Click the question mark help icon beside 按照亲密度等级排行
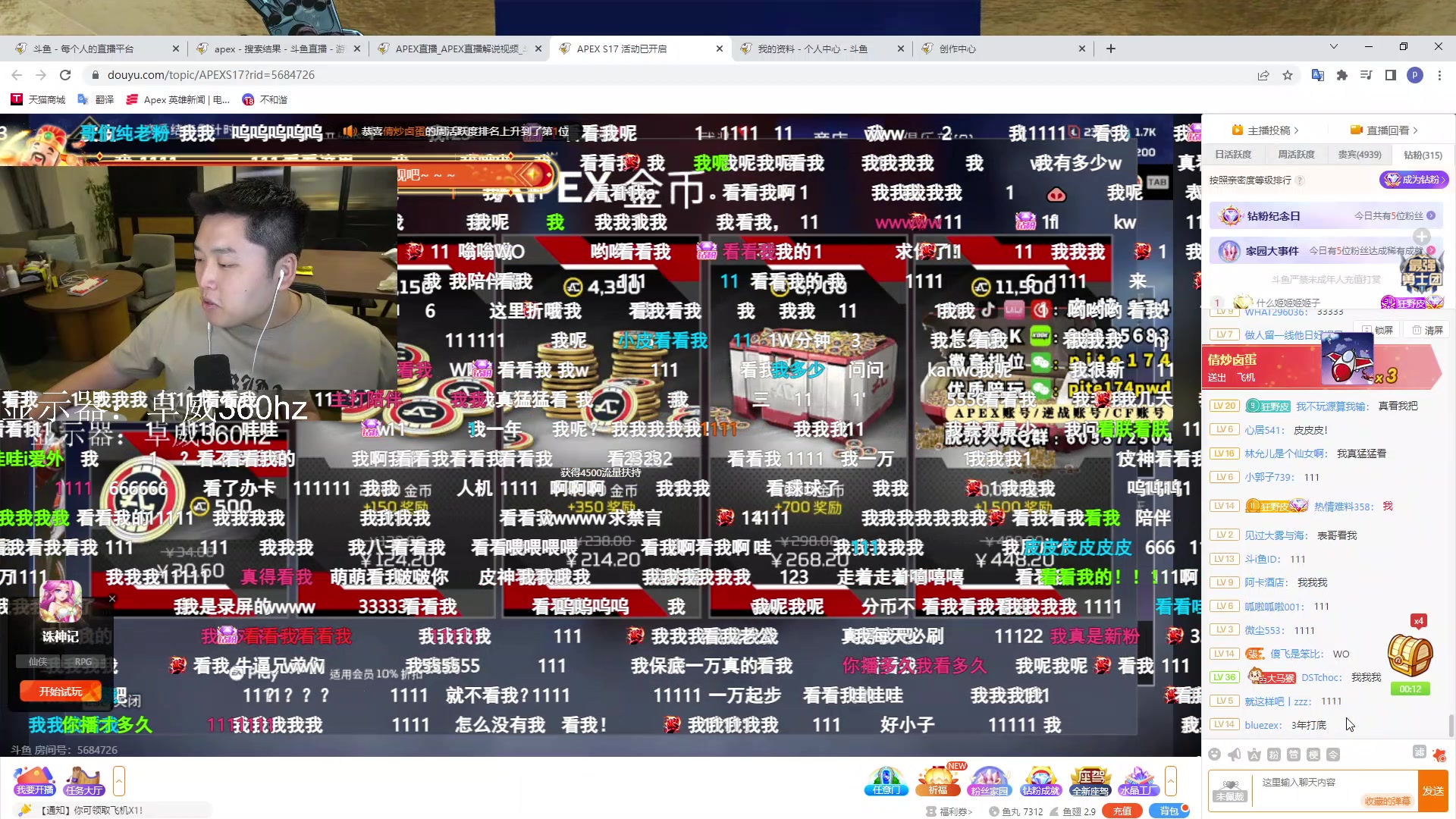Viewport: 1456px width, 819px height. click(1300, 180)
